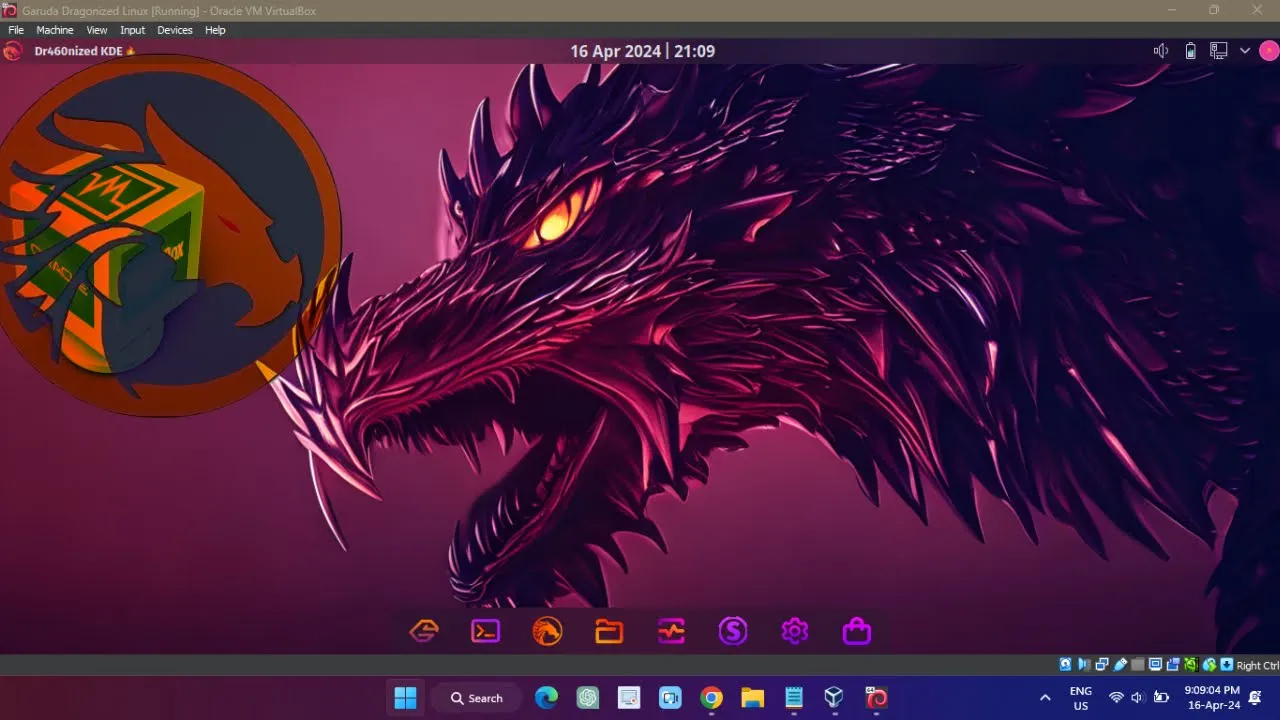
Task: Open Windows notification bell
Action: 1255,698
